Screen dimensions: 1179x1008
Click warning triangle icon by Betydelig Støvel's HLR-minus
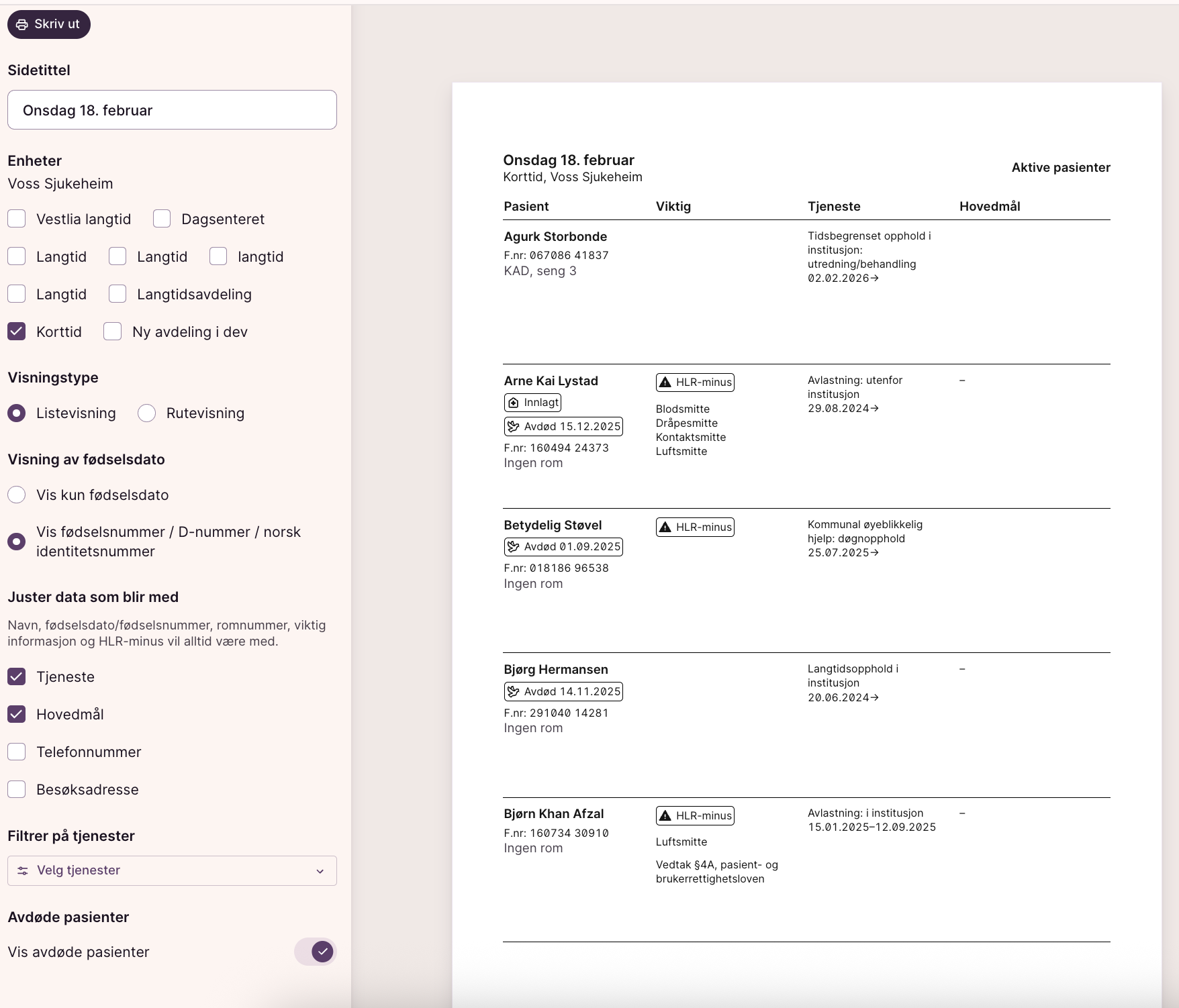[665, 527]
